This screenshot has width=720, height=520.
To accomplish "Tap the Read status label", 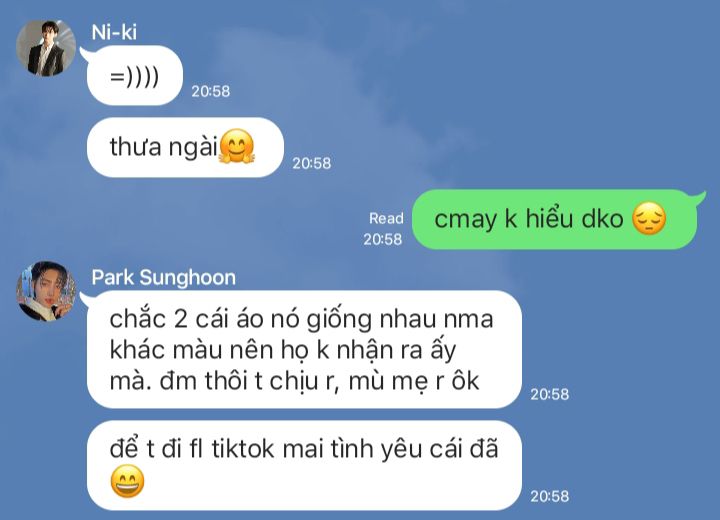I will coord(386,218).
